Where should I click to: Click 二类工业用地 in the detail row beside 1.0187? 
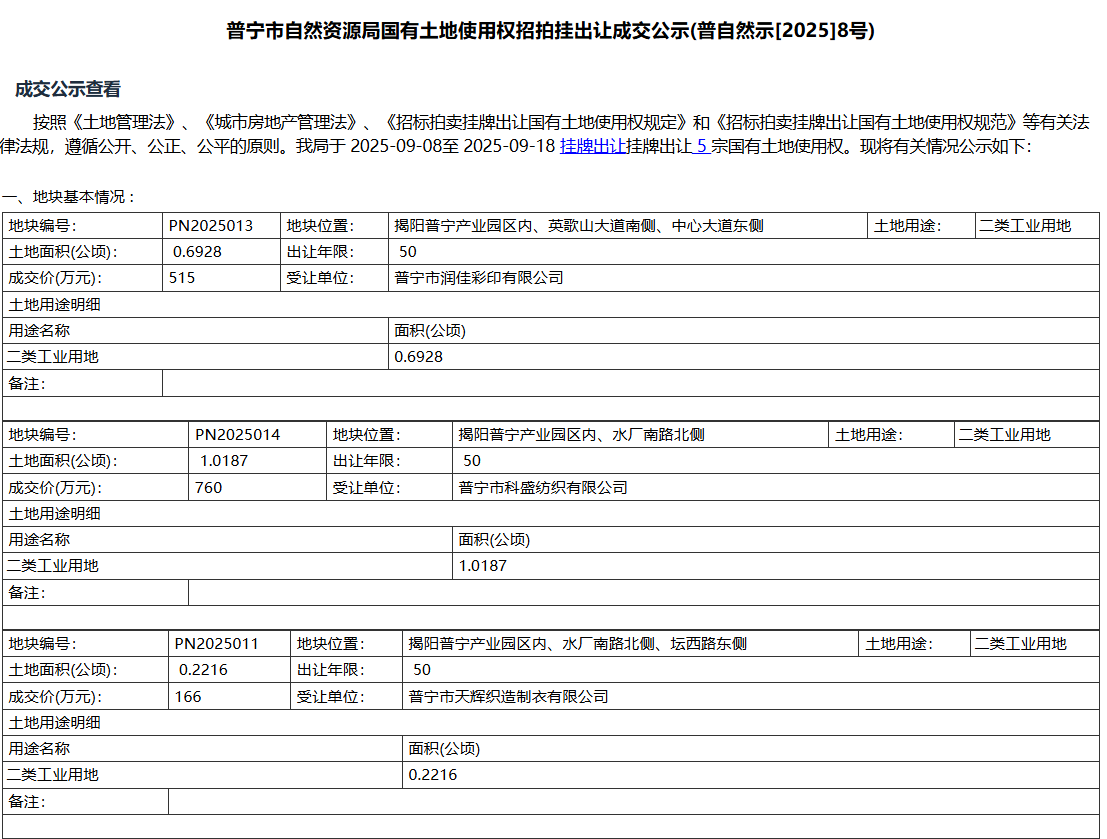52,566
